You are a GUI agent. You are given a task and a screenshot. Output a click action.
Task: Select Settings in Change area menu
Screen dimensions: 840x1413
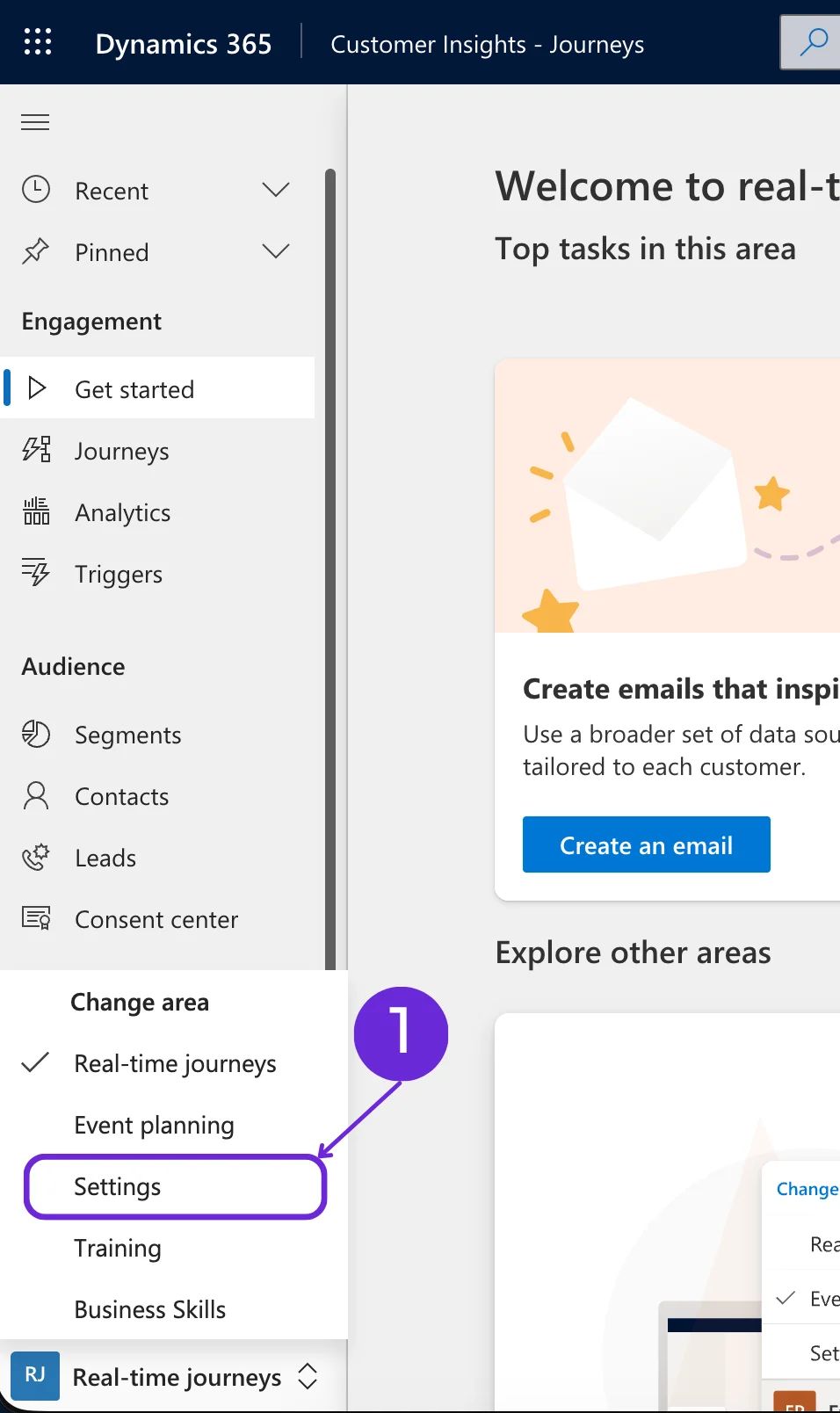point(175,1187)
